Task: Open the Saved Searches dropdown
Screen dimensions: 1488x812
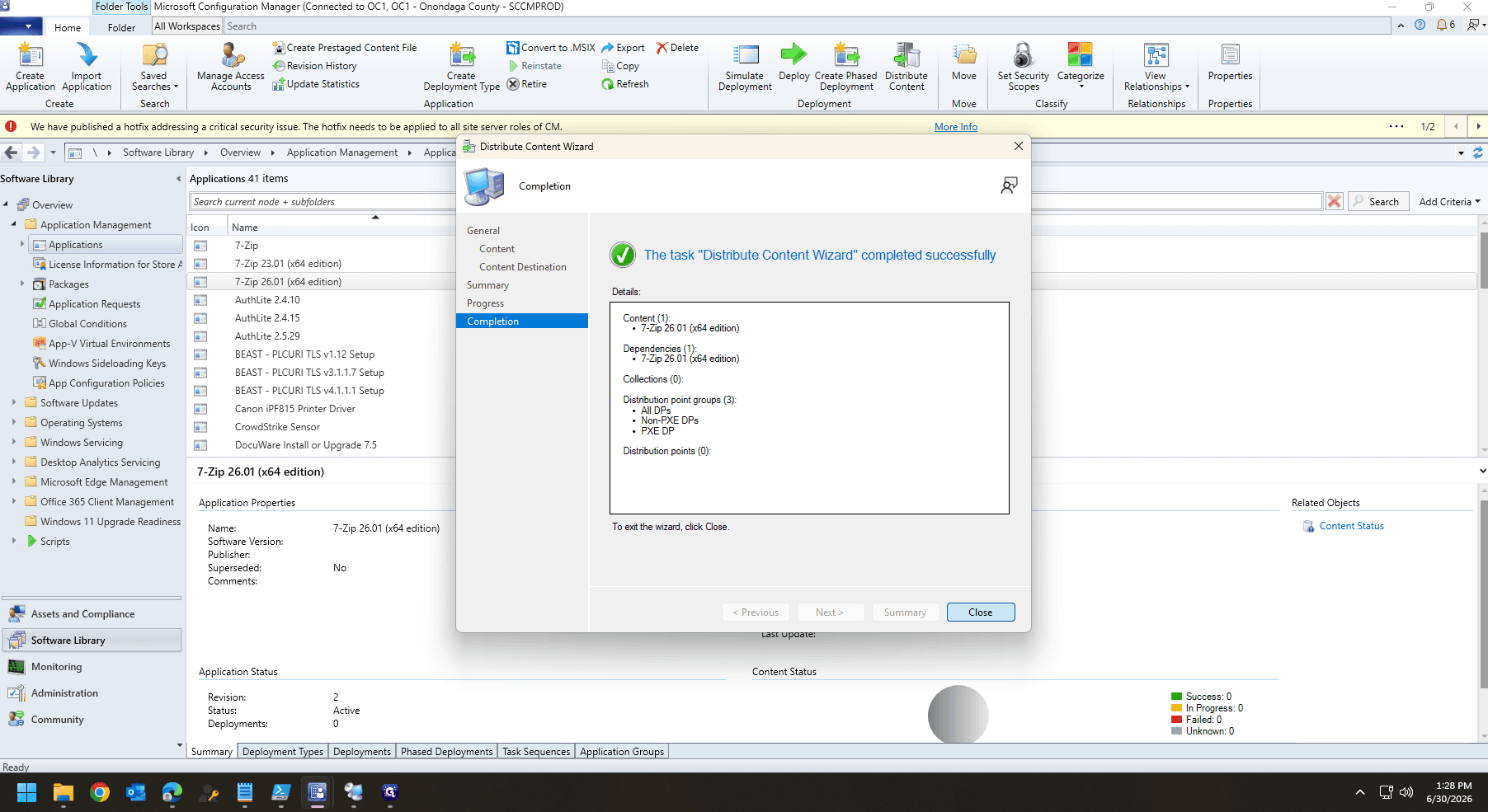Action: click(154, 67)
